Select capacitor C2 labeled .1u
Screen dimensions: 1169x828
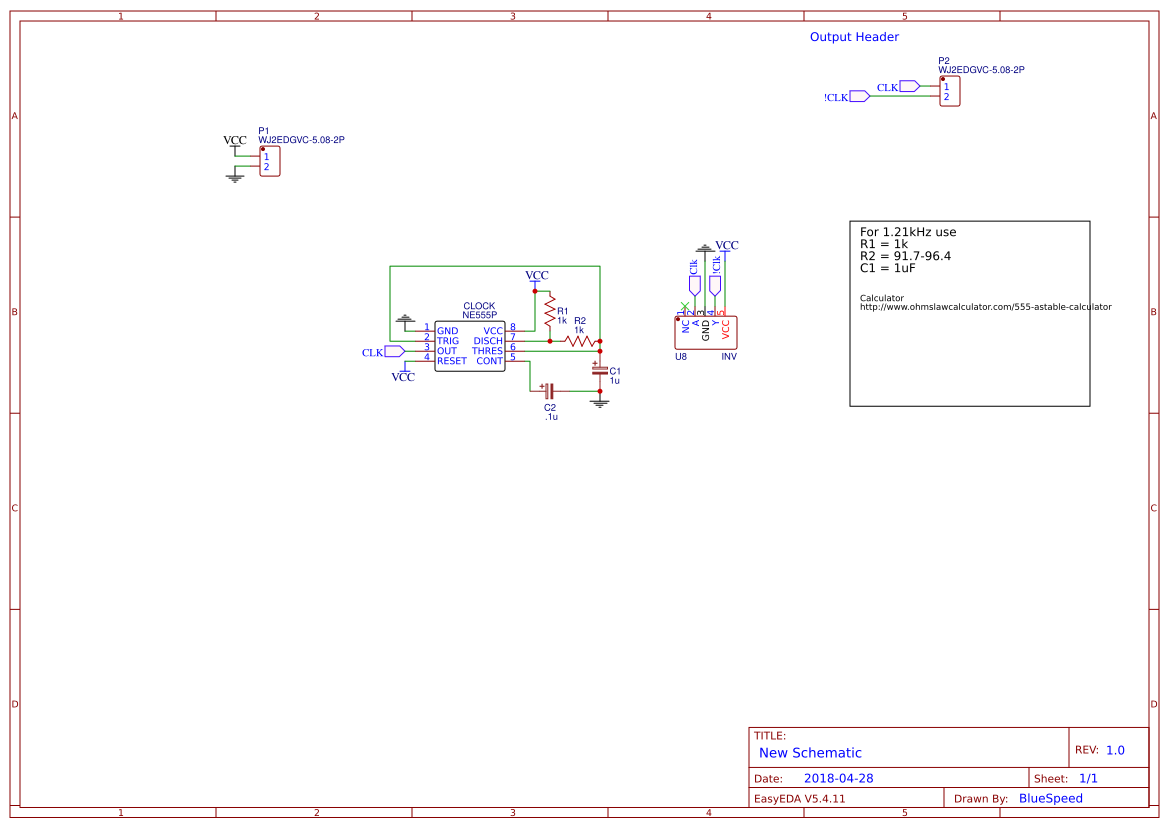pyautogui.click(x=547, y=393)
